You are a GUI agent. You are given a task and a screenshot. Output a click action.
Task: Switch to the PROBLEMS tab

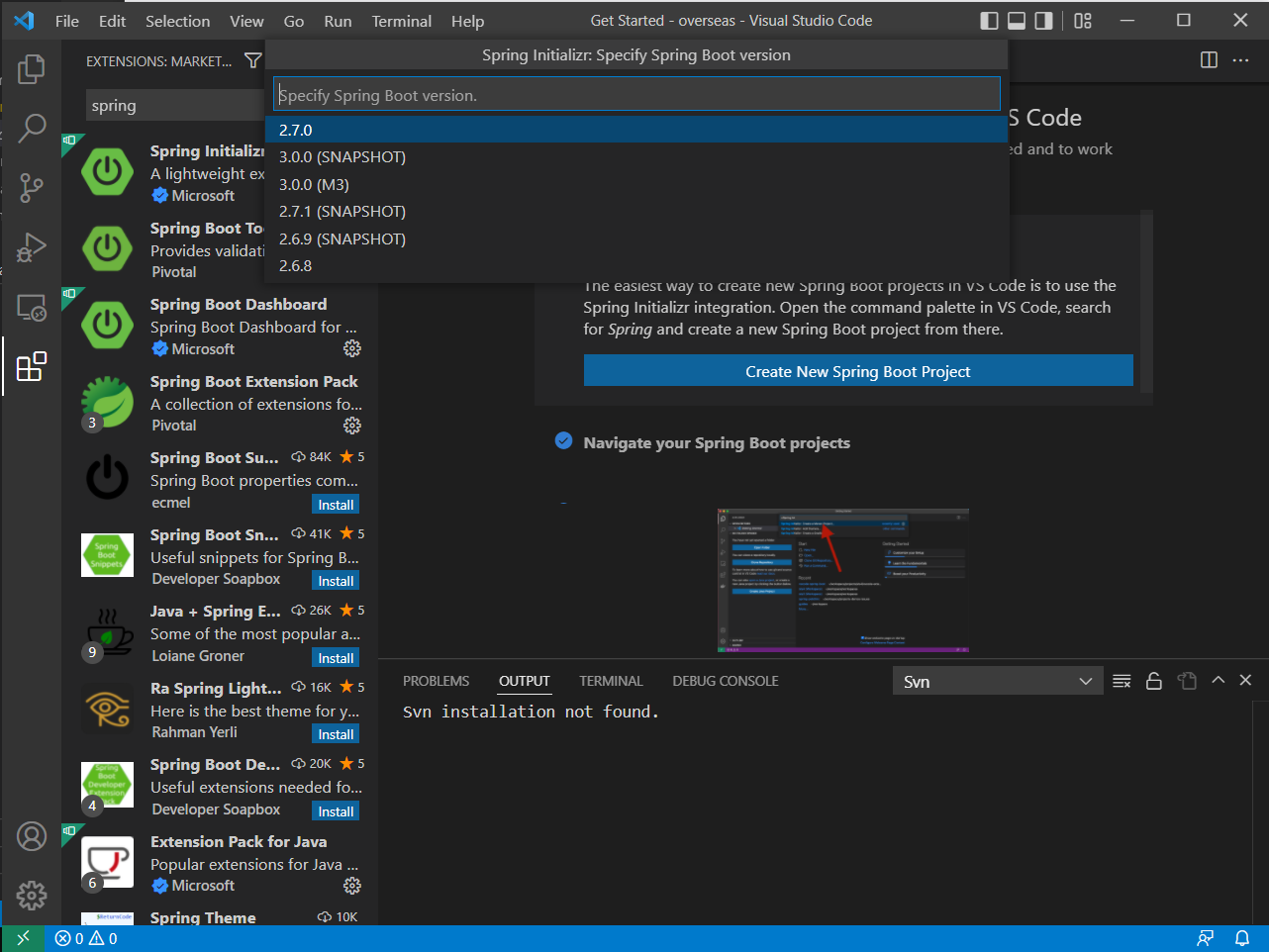(436, 681)
